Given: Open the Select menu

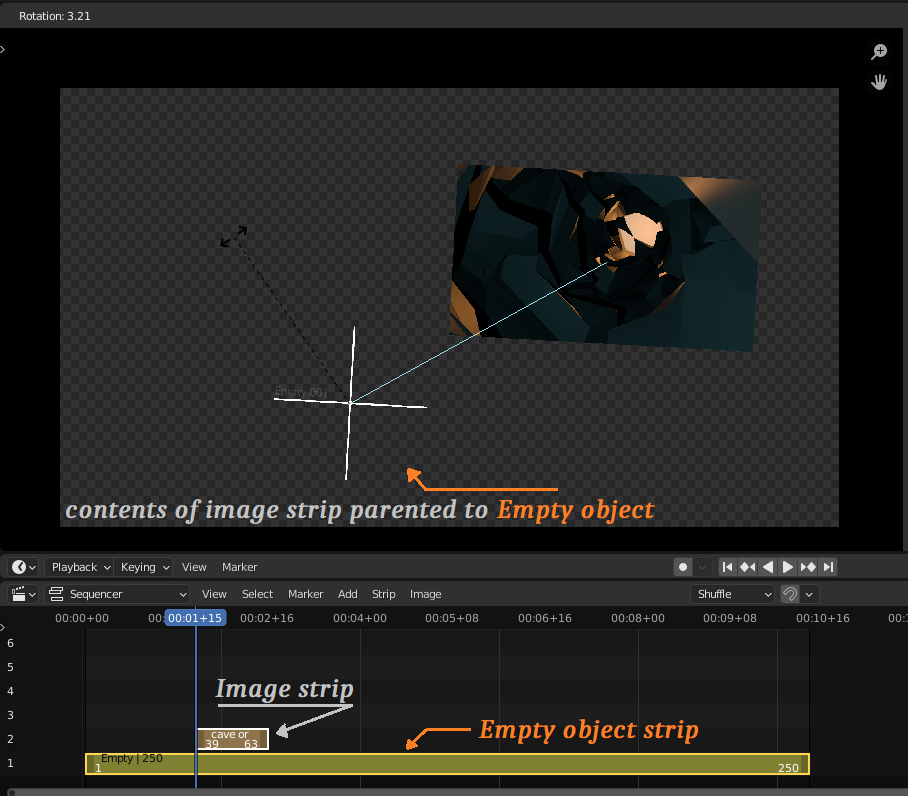Looking at the screenshot, I should point(257,594).
